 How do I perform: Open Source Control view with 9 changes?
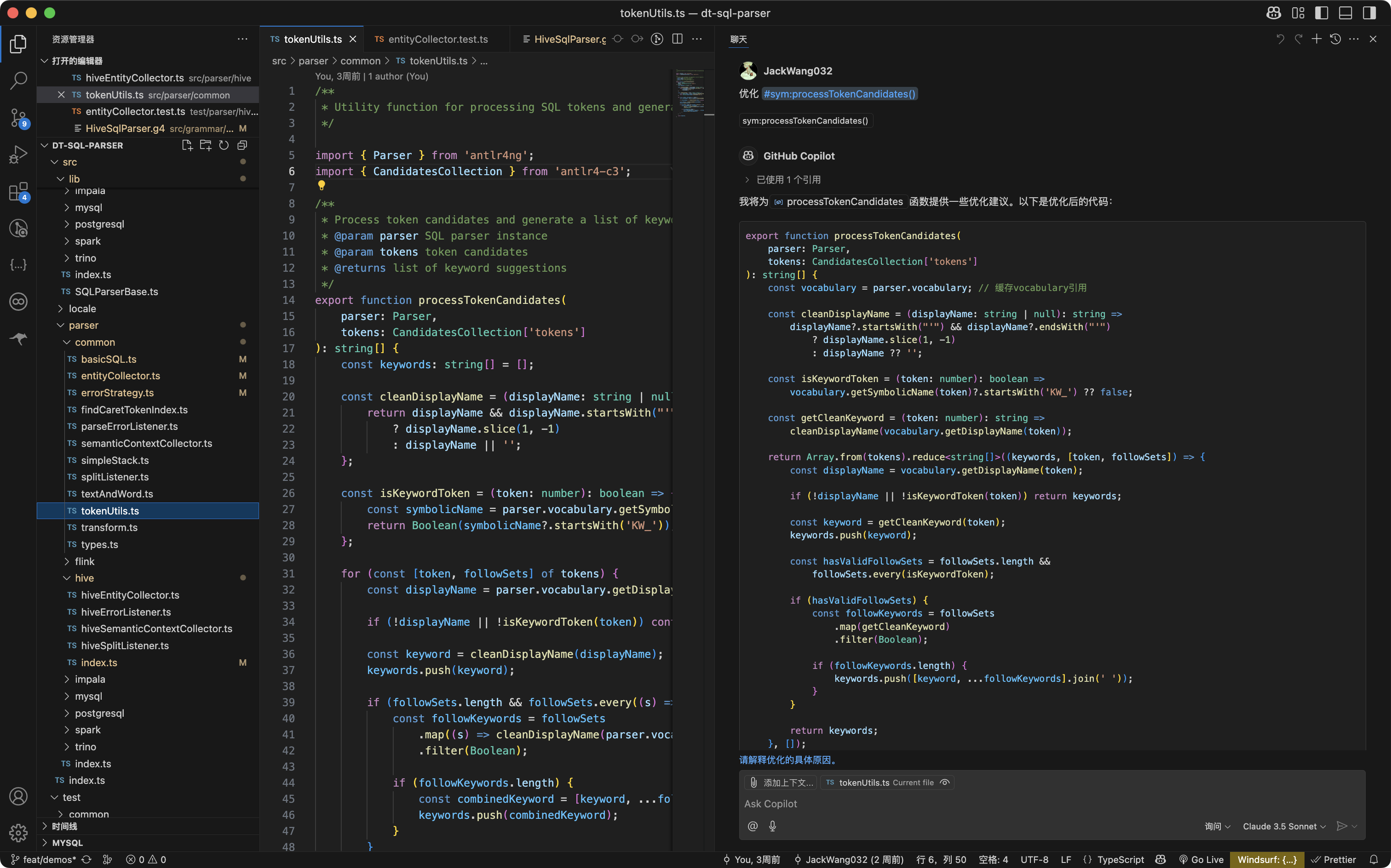[x=18, y=118]
